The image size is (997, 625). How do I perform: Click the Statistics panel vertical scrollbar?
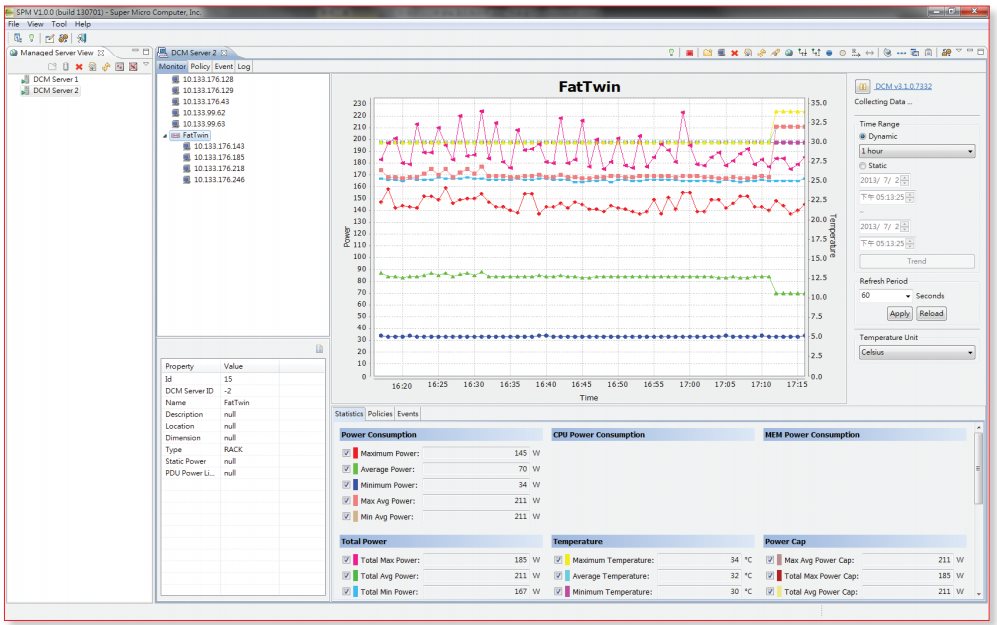[x=978, y=469]
